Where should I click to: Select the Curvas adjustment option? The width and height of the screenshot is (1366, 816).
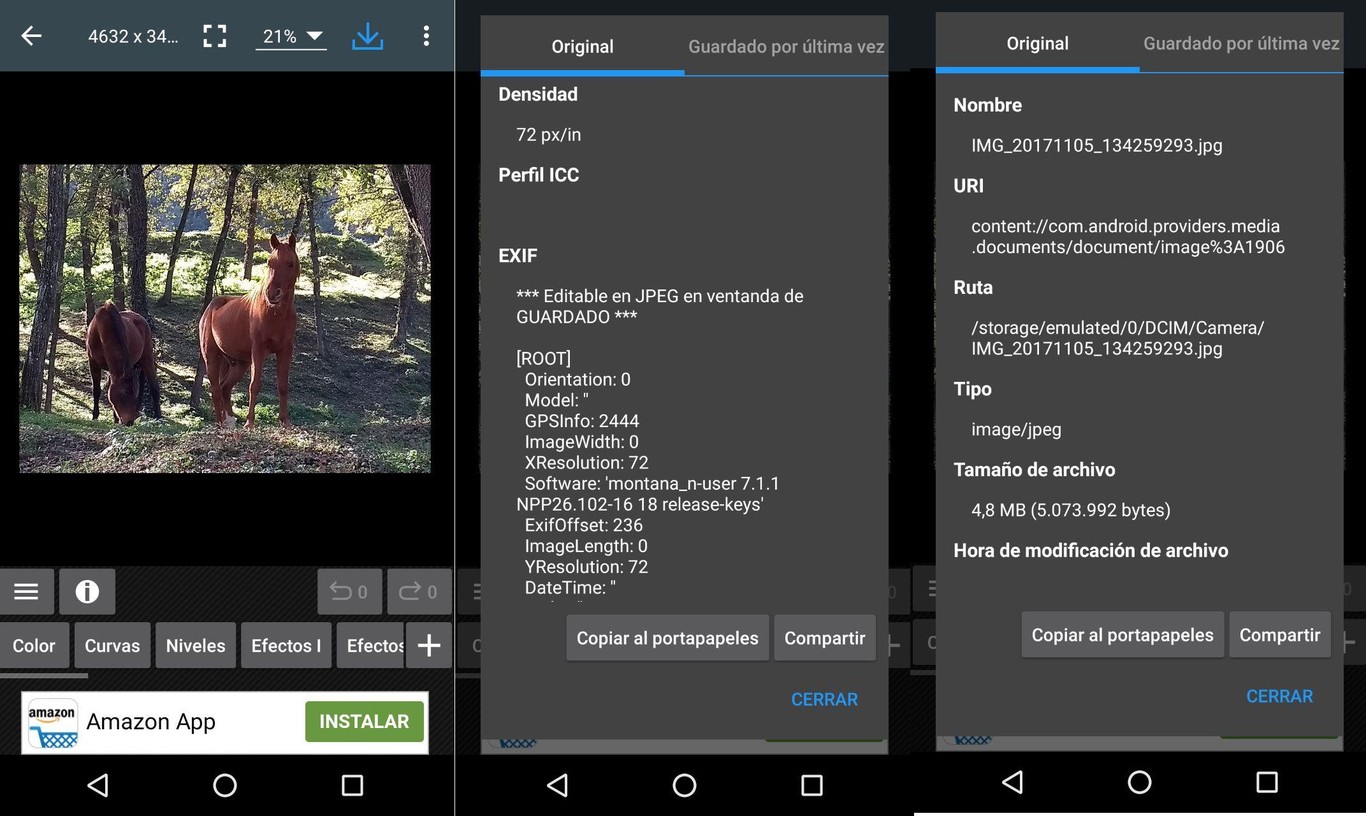(111, 645)
